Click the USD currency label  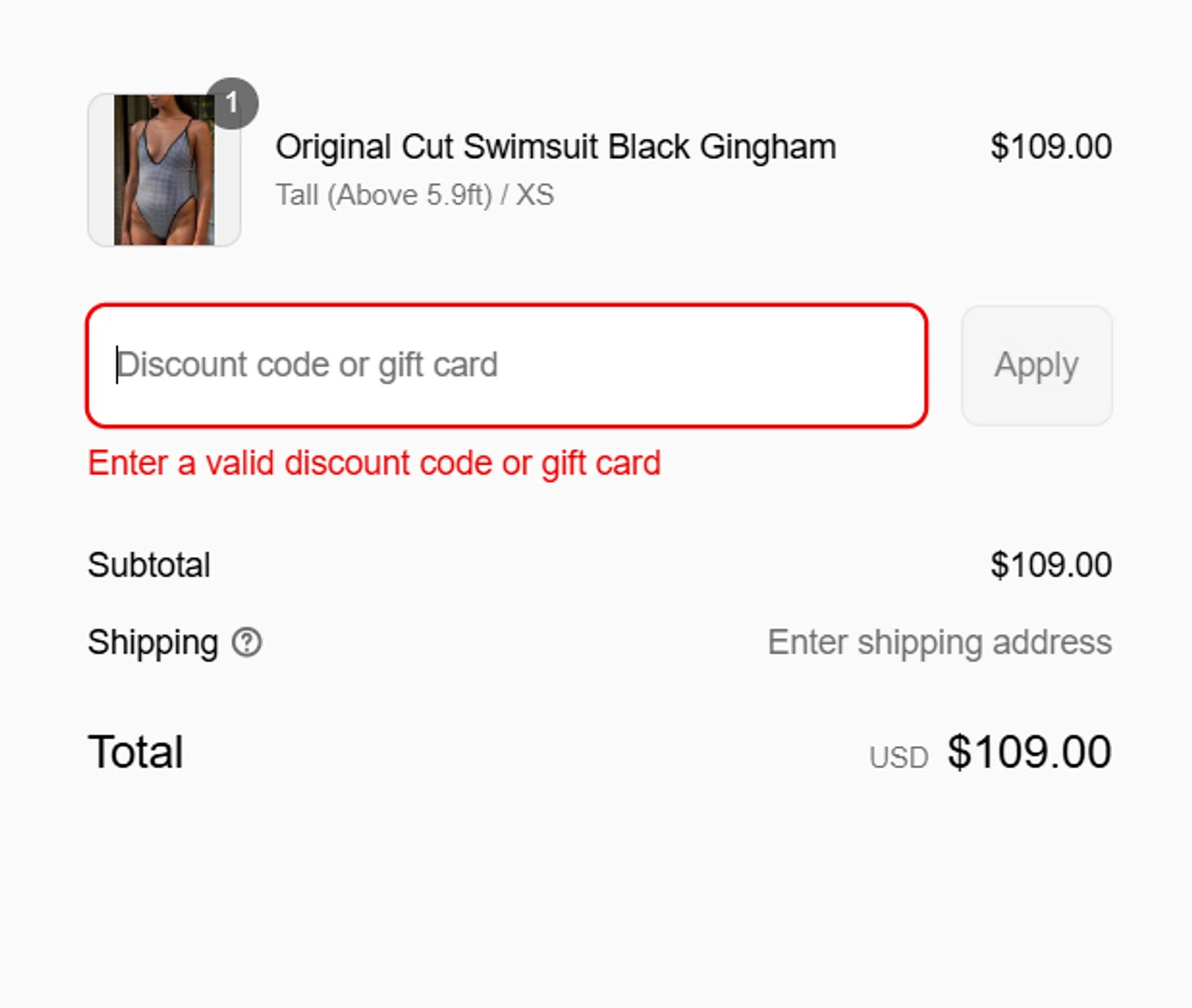899,758
